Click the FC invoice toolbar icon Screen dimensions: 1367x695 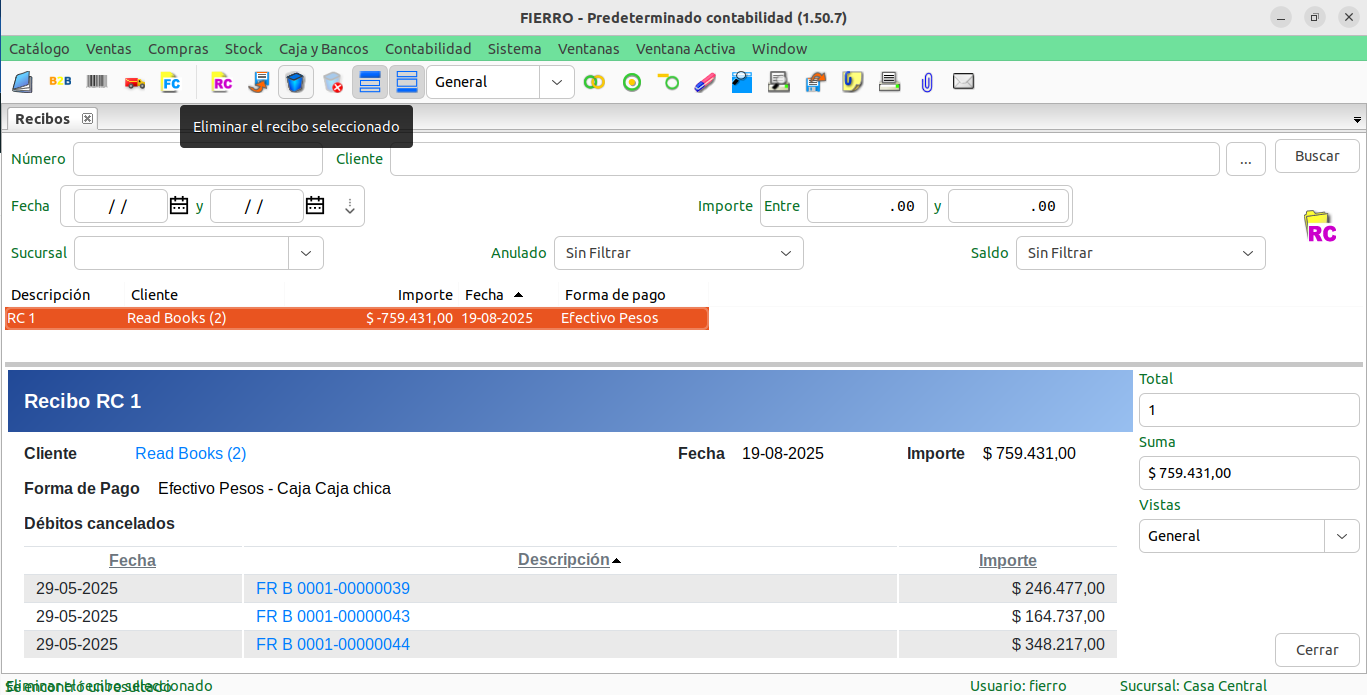(171, 82)
